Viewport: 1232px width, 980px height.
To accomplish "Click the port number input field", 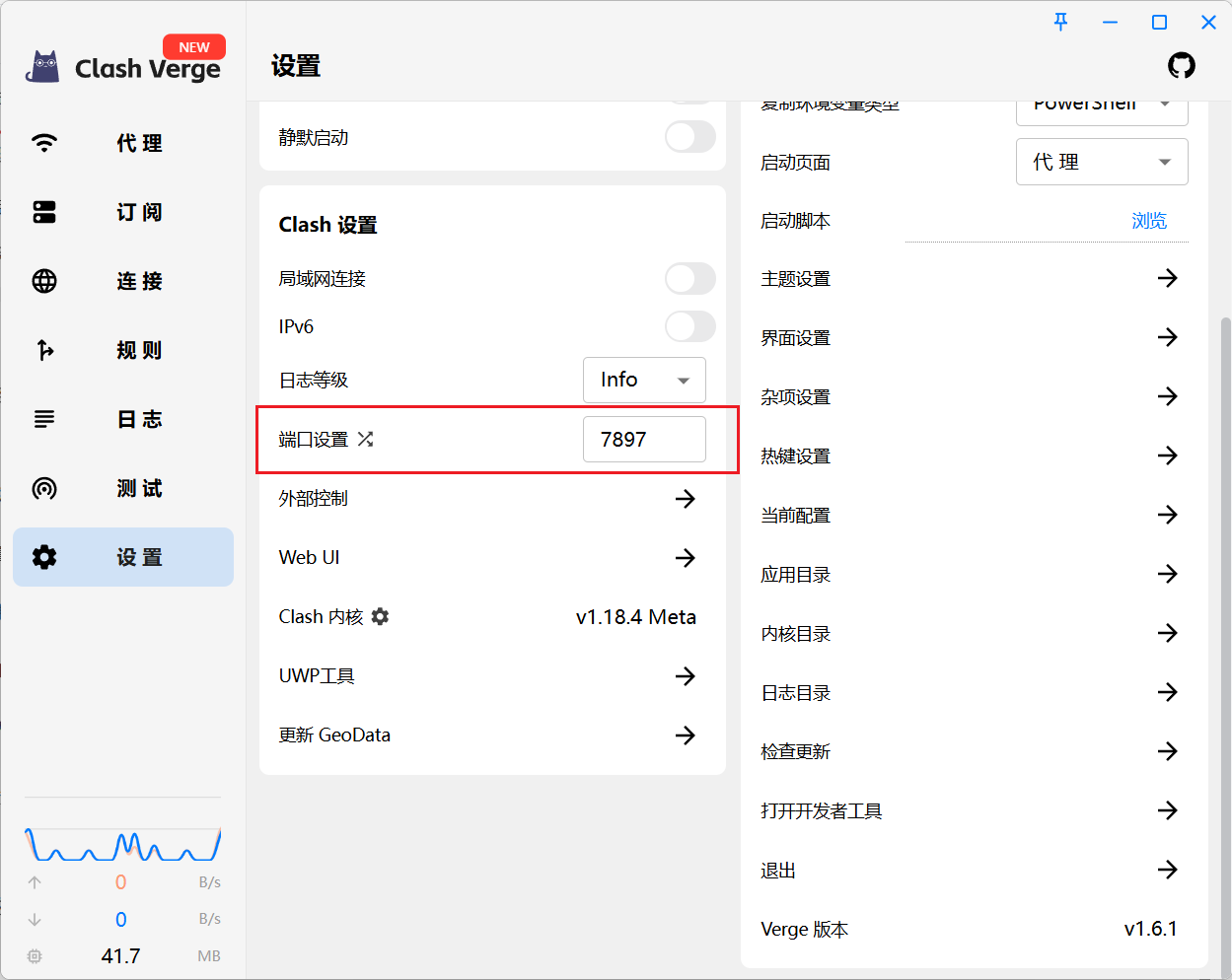I will 643,439.
